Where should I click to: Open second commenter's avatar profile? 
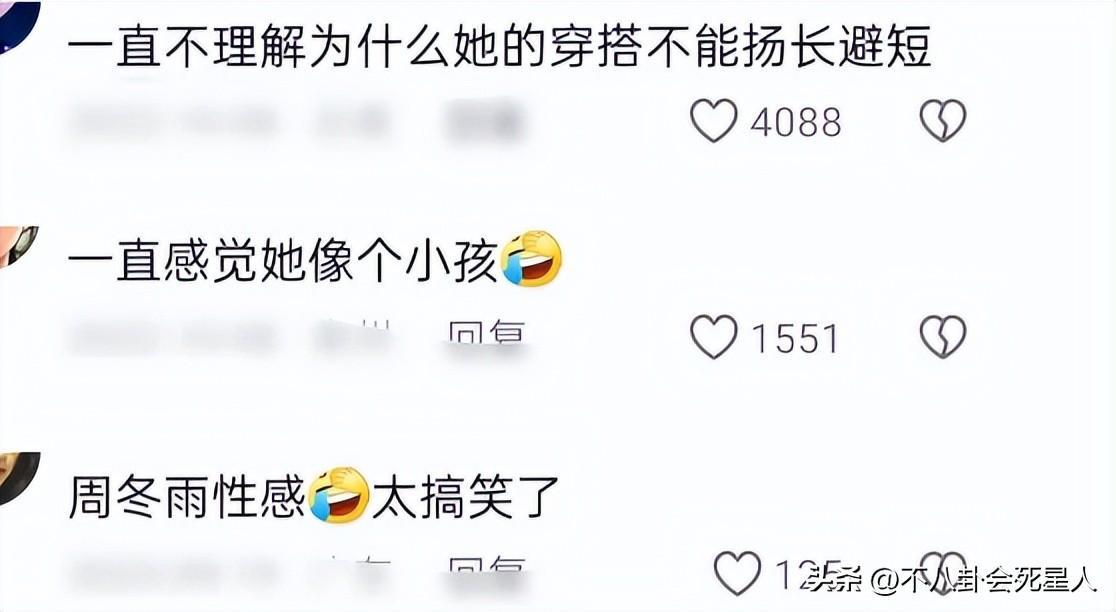point(17,246)
